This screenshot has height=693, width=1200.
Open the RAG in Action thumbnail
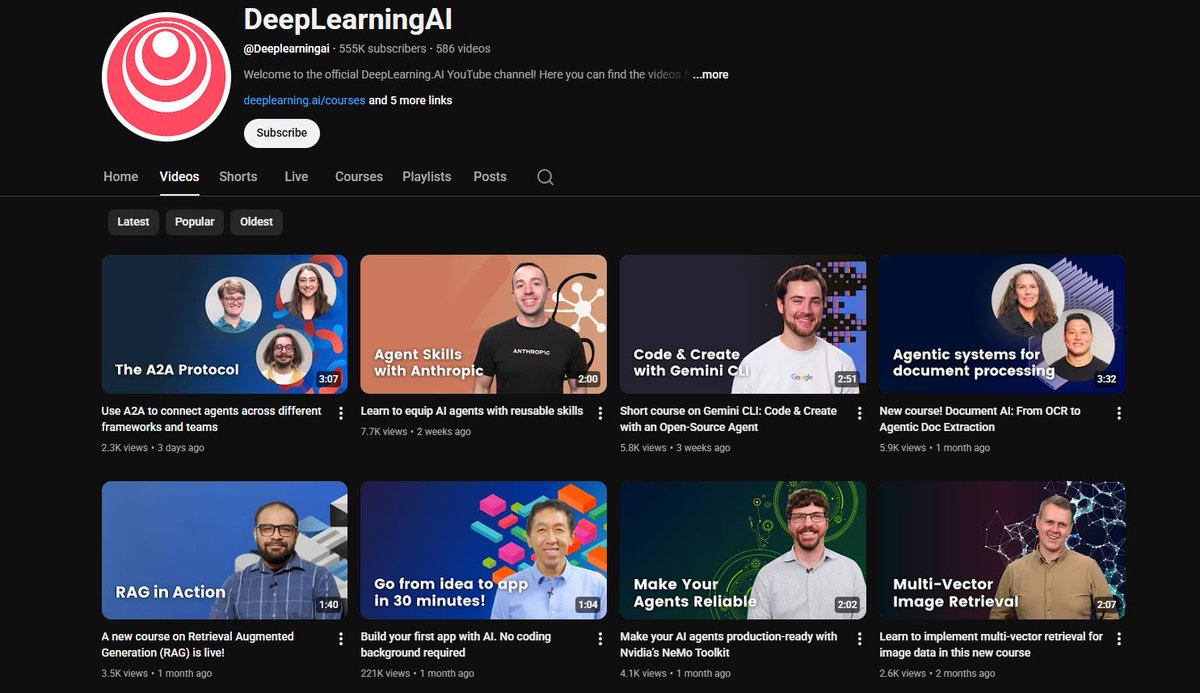click(x=225, y=550)
